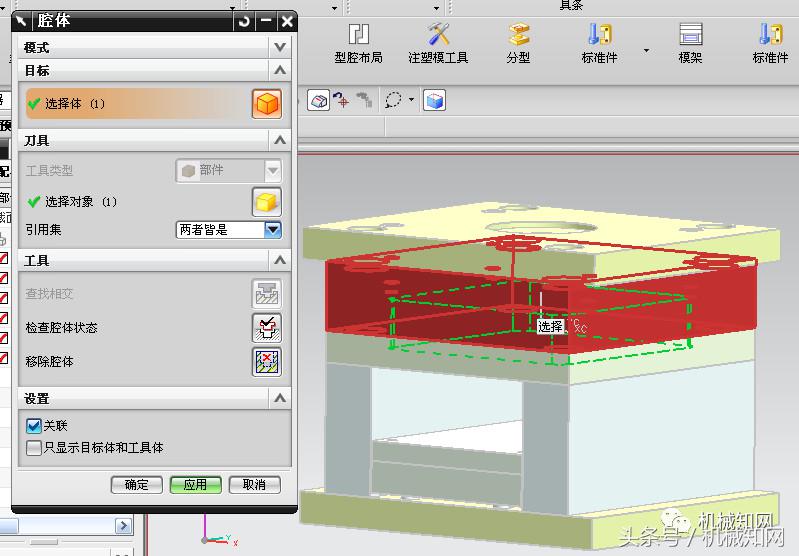Open the 注塑模工具 mold tools
The width and height of the screenshot is (799, 556).
pos(438,44)
